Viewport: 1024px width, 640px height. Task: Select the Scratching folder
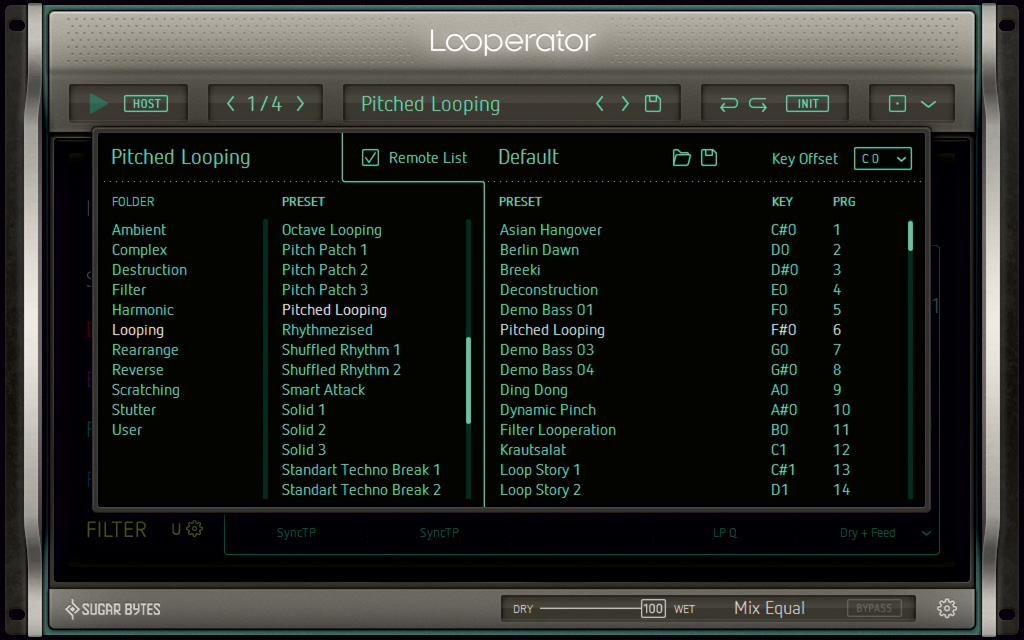(x=146, y=389)
